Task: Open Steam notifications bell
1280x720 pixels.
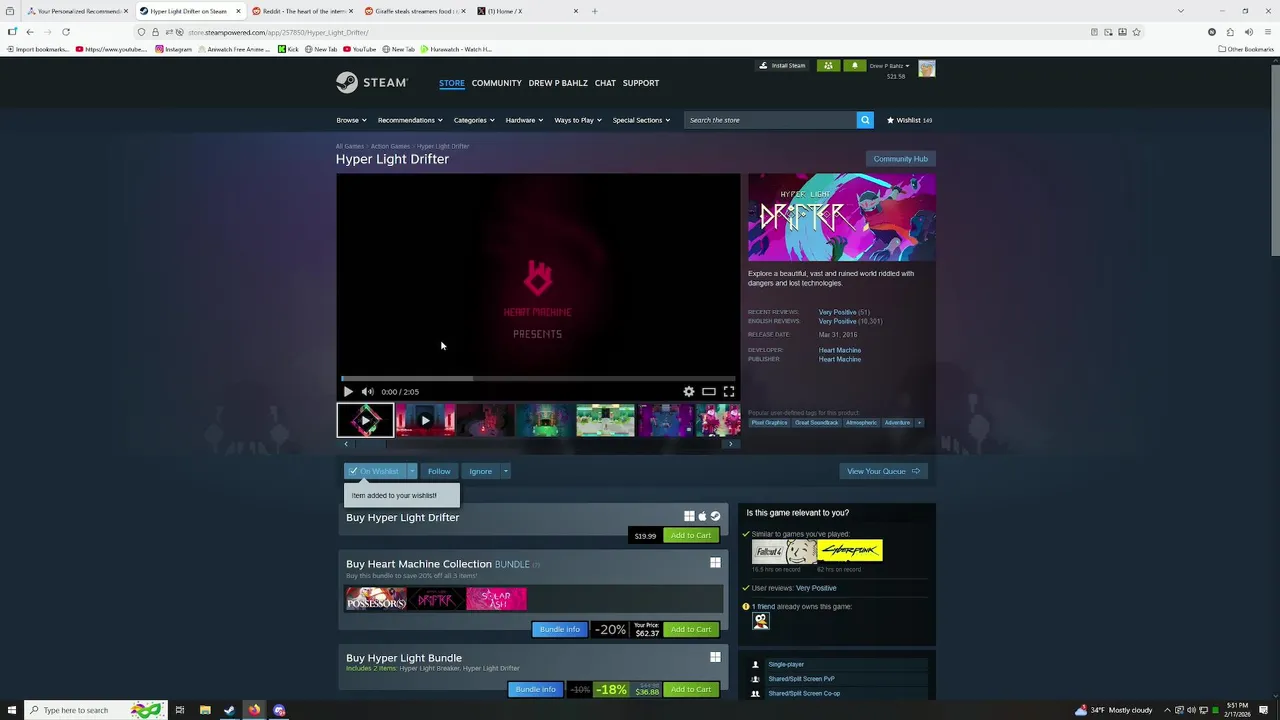Action: tap(855, 66)
